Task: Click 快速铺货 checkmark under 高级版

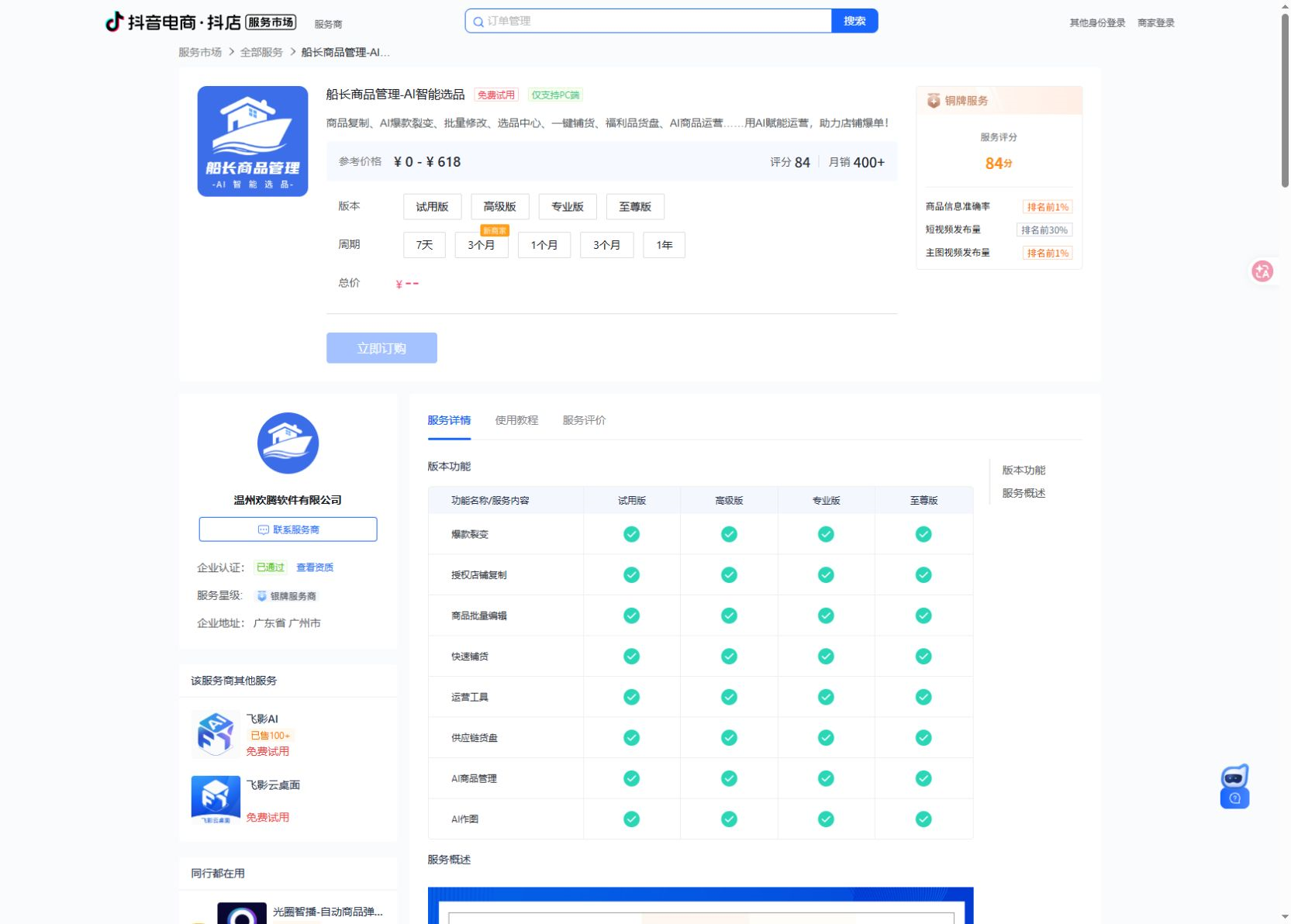Action: point(729,657)
